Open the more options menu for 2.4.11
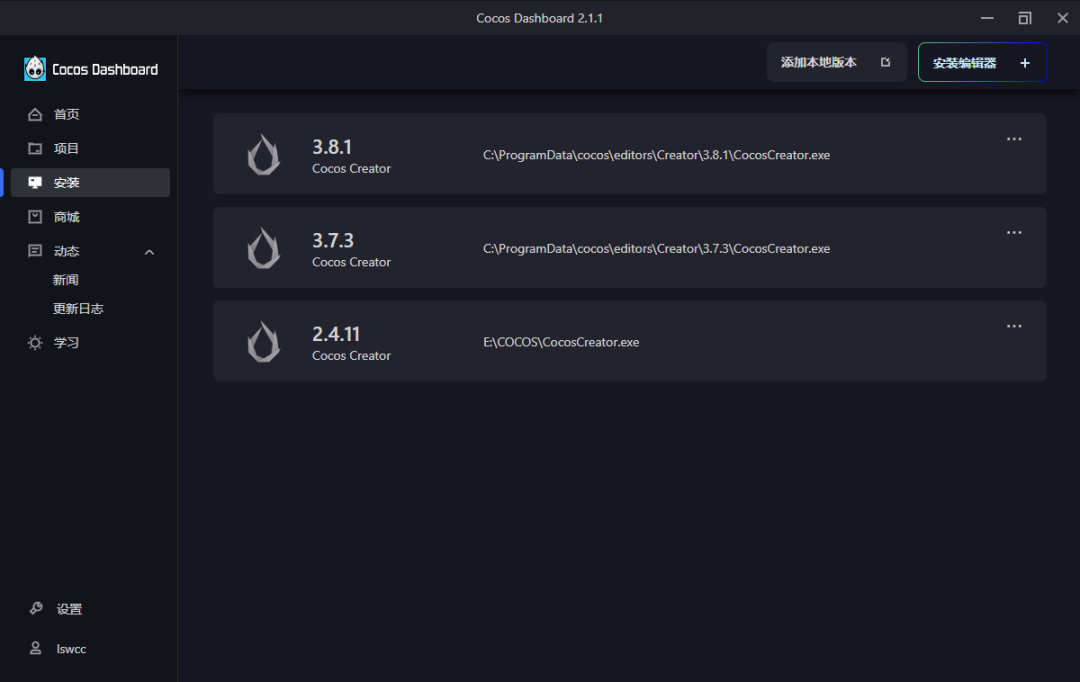The height and width of the screenshot is (682, 1080). click(x=1014, y=327)
